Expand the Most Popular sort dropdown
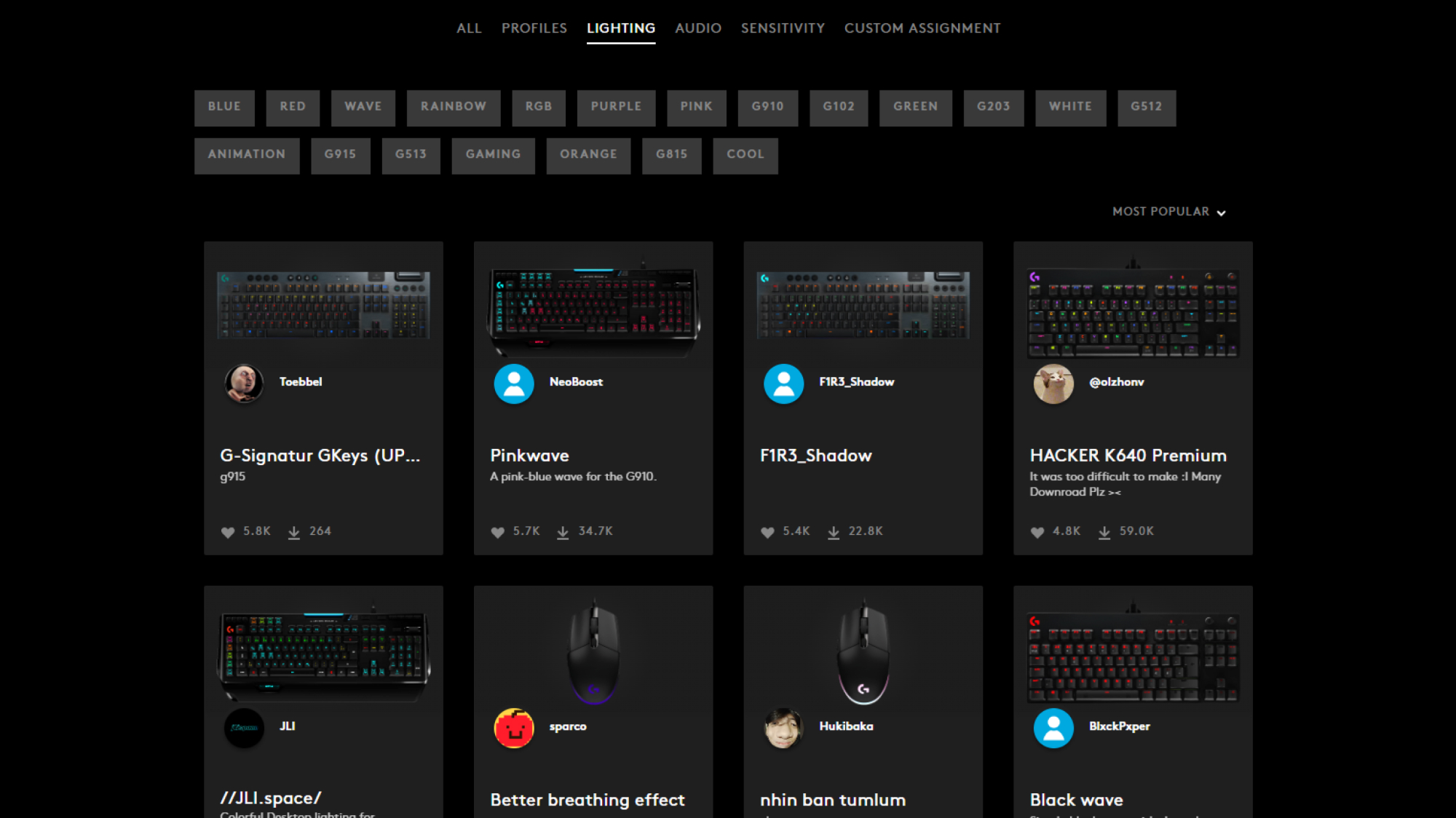The width and height of the screenshot is (1456, 818). pos(1168,212)
